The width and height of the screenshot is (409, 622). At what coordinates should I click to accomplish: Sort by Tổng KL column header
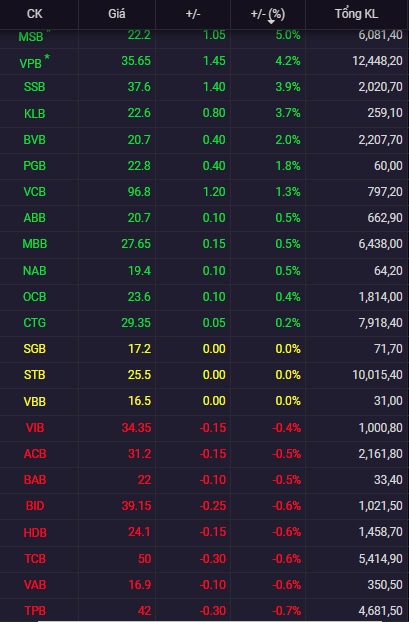pos(356,14)
